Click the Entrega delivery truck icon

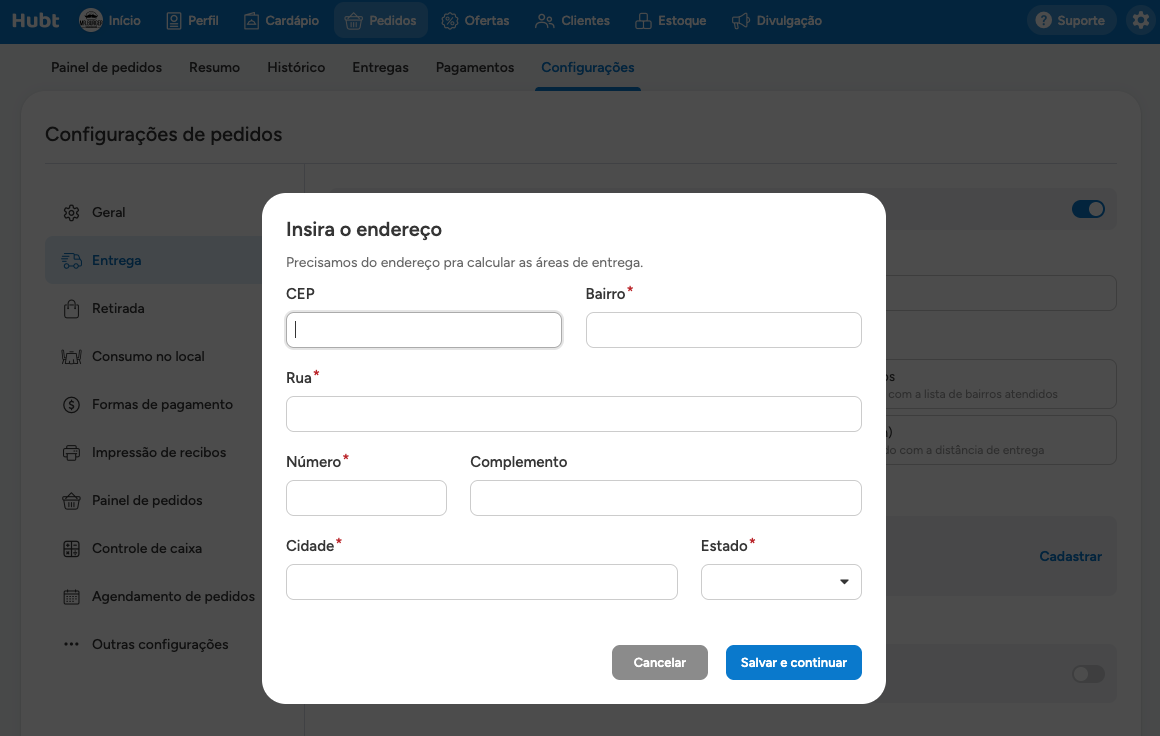tap(71, 260)
